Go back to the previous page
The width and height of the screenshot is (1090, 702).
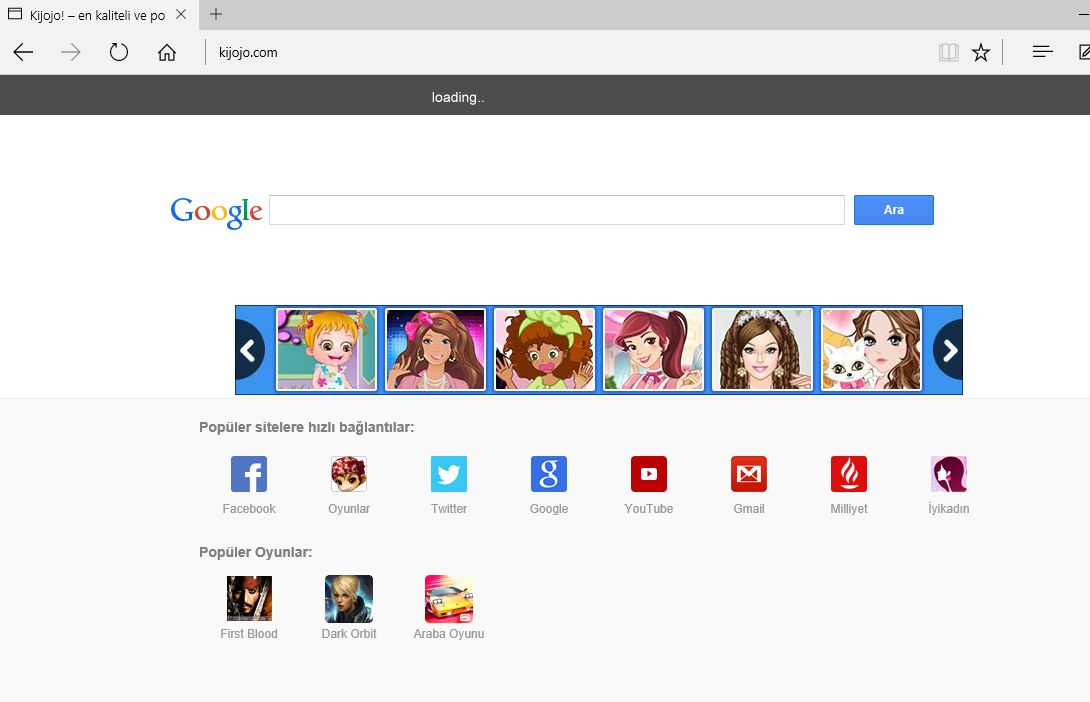23,52
